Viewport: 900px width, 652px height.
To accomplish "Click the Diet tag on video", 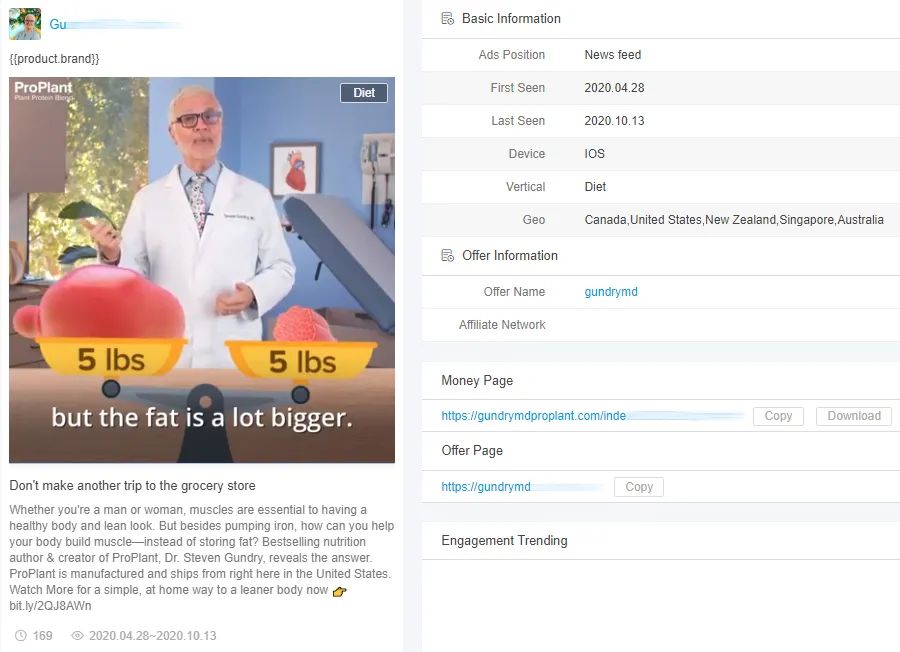I will [x=364, y=93].
